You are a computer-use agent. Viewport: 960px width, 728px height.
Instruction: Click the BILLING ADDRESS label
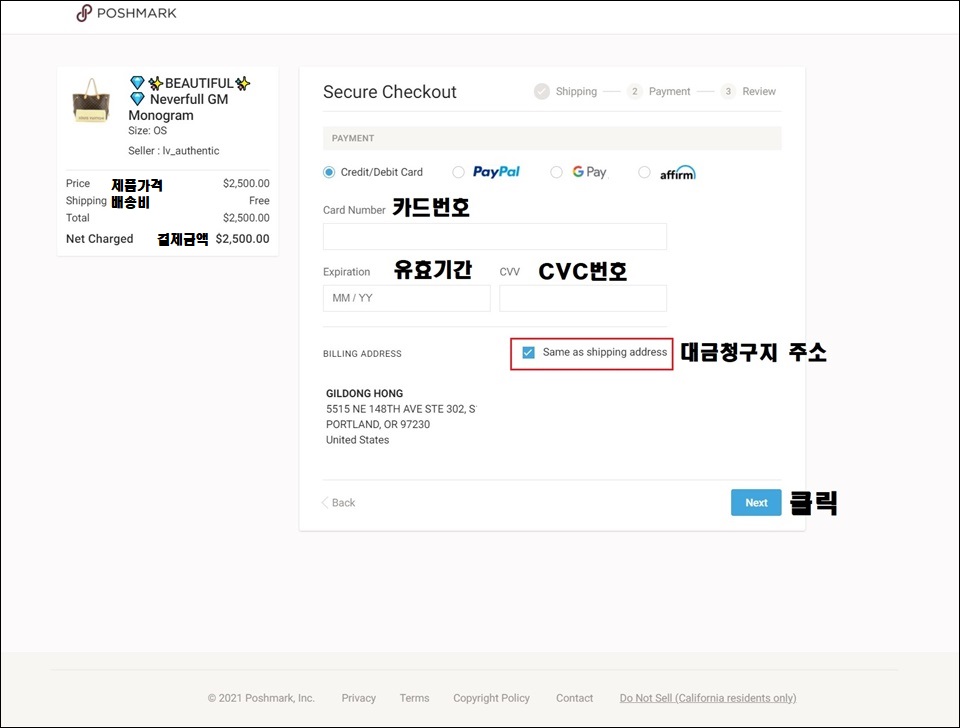coord(362,354)
